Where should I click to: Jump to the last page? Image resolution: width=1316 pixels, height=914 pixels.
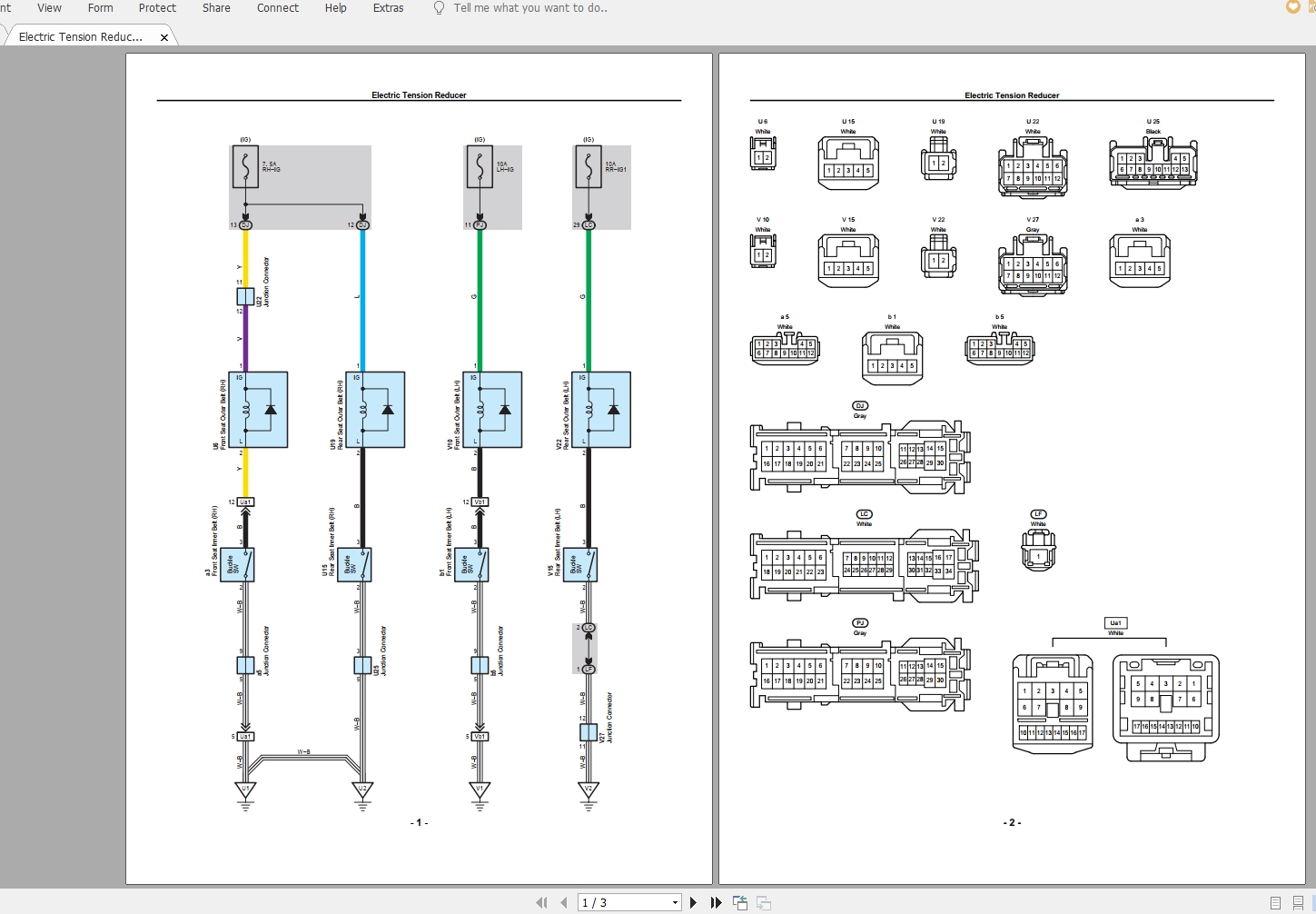[x=716, y=902]
